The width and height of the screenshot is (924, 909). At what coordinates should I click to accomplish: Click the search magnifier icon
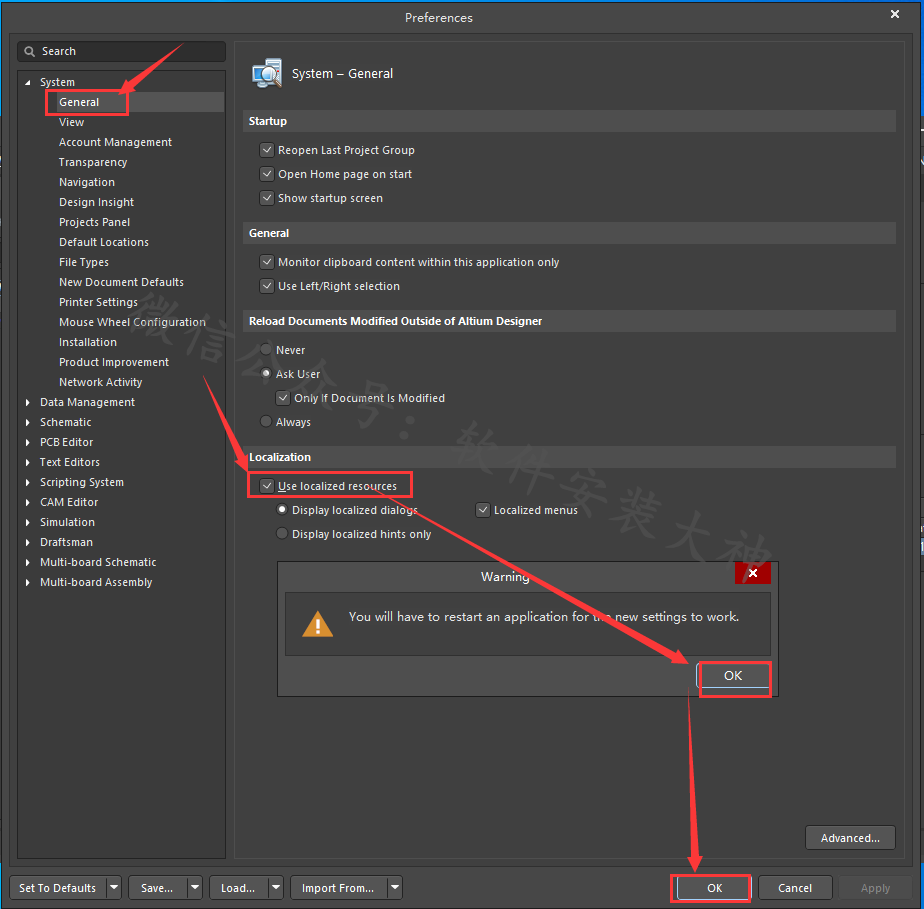click(29, 52)
